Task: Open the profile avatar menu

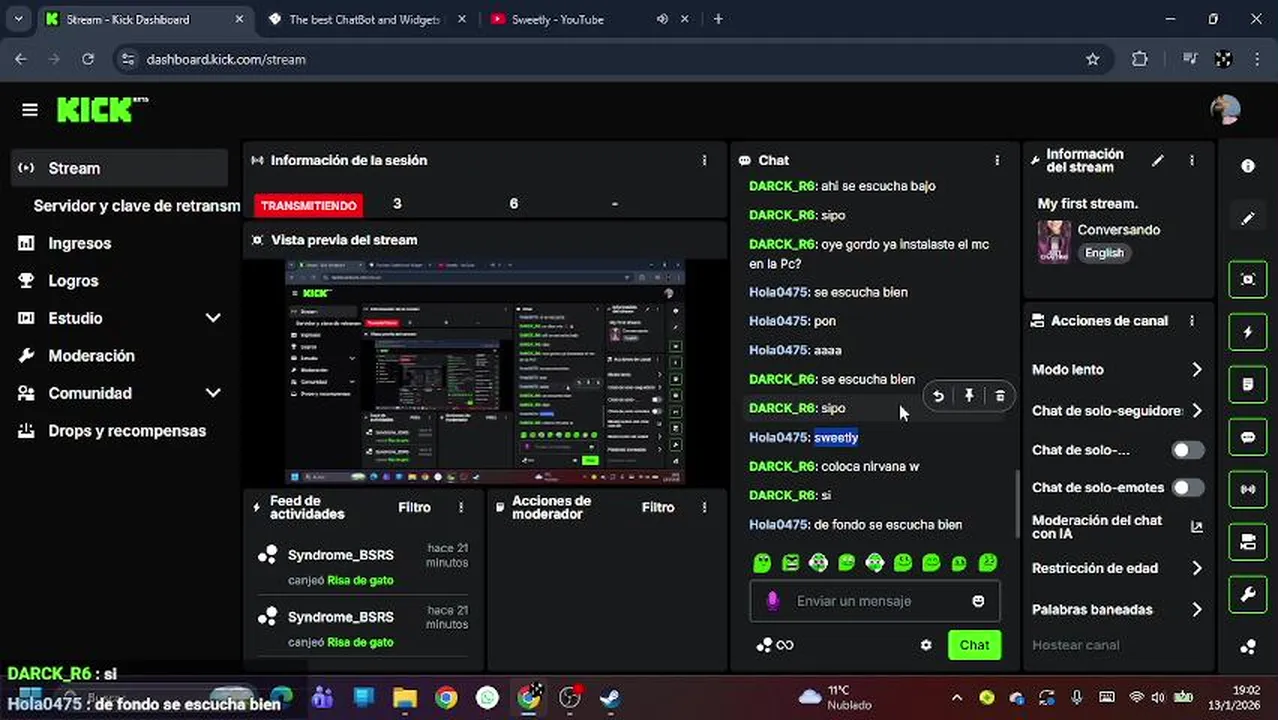Action: pyautogui.click(x=1225, y=110)
